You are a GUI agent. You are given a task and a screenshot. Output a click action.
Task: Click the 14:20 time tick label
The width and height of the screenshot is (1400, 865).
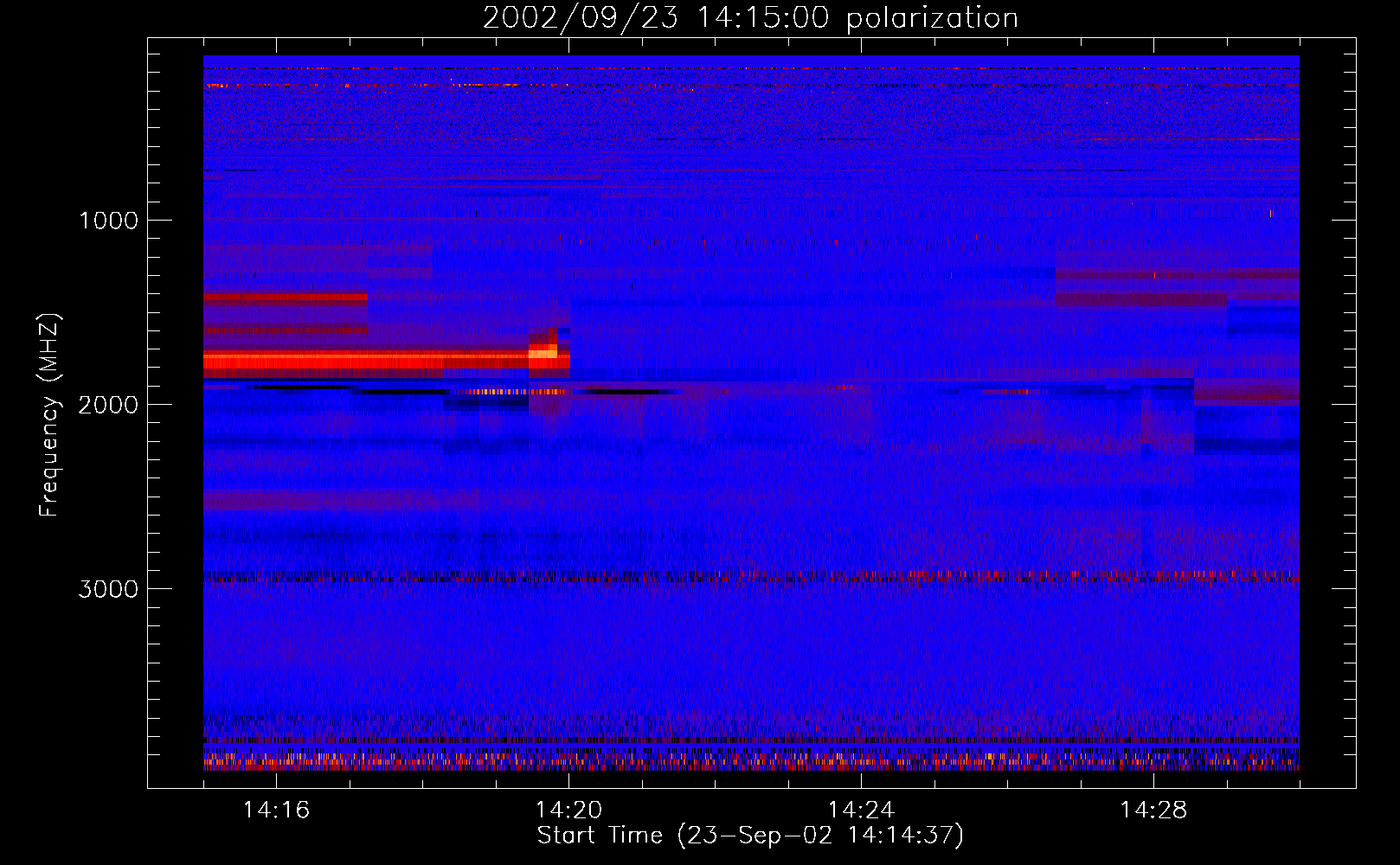point(568,810)
